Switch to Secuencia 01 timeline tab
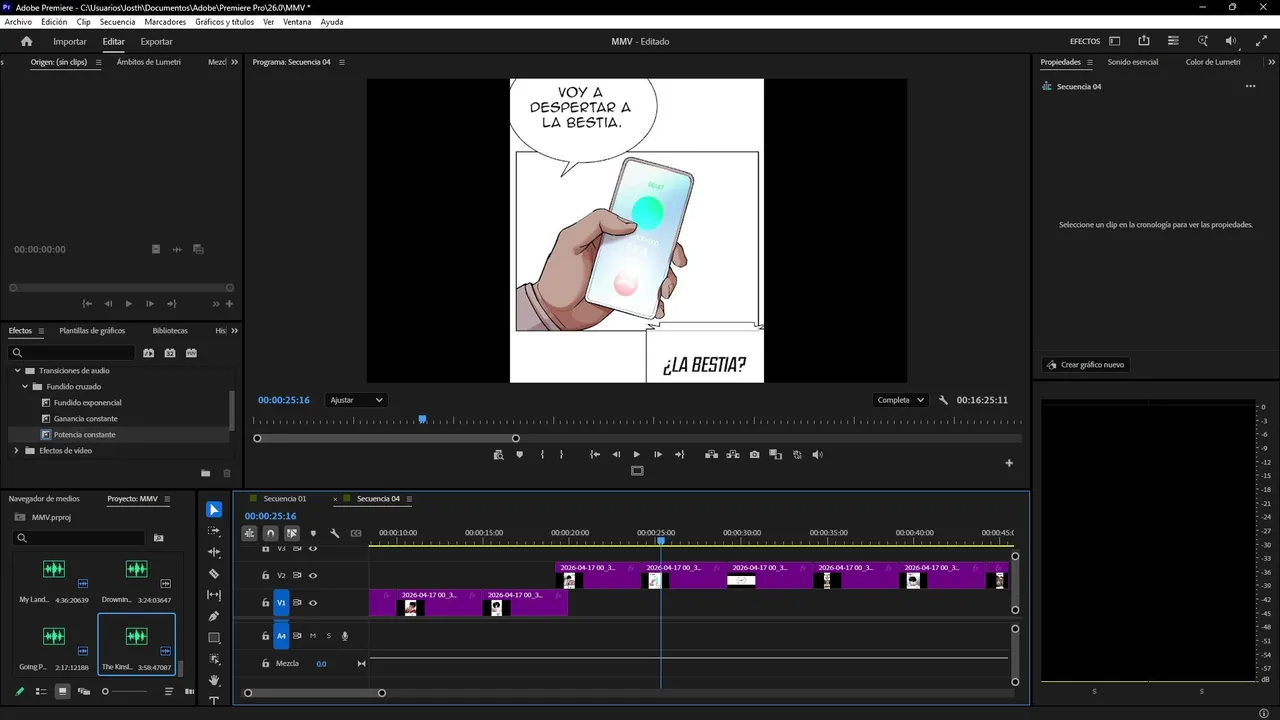1280x720 pixels. pos(285,499)
